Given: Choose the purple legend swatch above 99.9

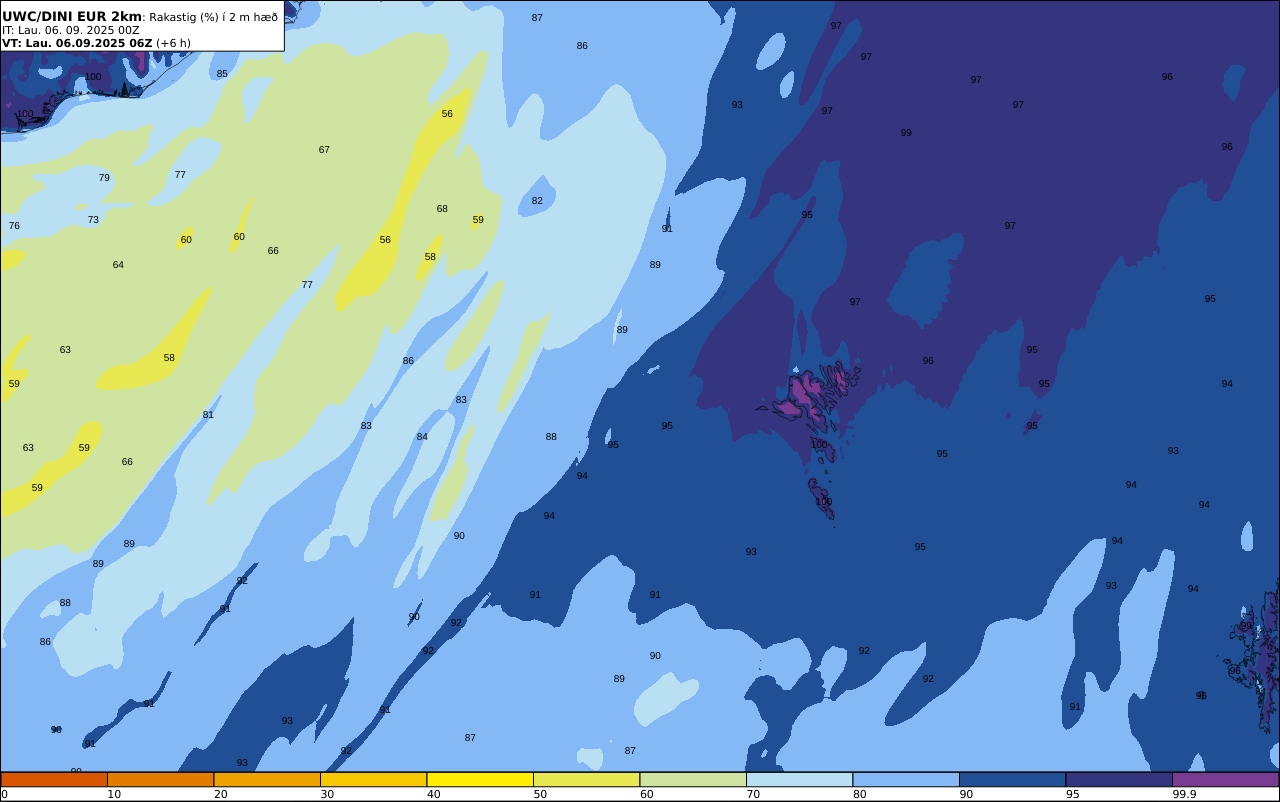Looking at the screenshot, I should (x=1225, y=779).
